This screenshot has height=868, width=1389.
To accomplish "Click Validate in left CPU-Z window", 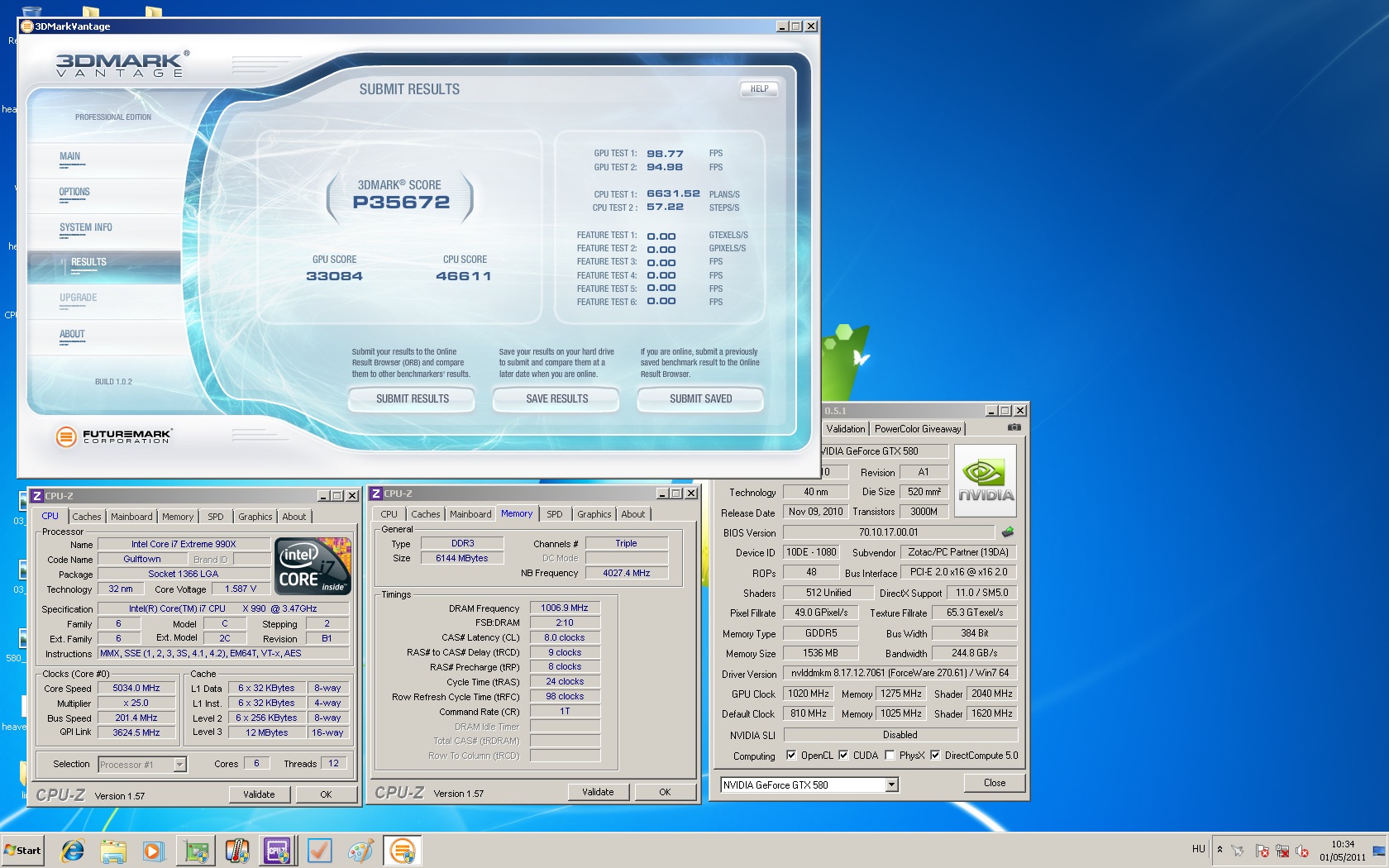I will 259,794.
